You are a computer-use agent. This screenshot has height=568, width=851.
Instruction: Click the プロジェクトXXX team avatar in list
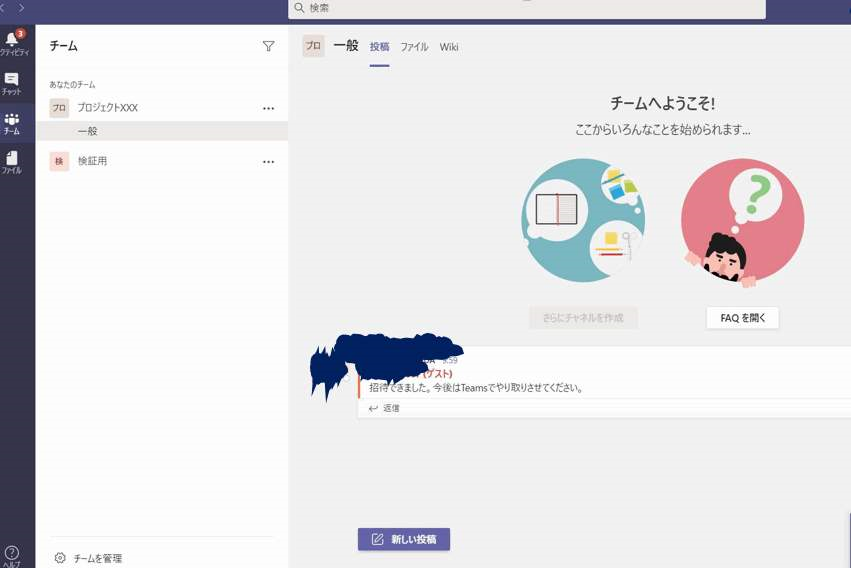59,108
